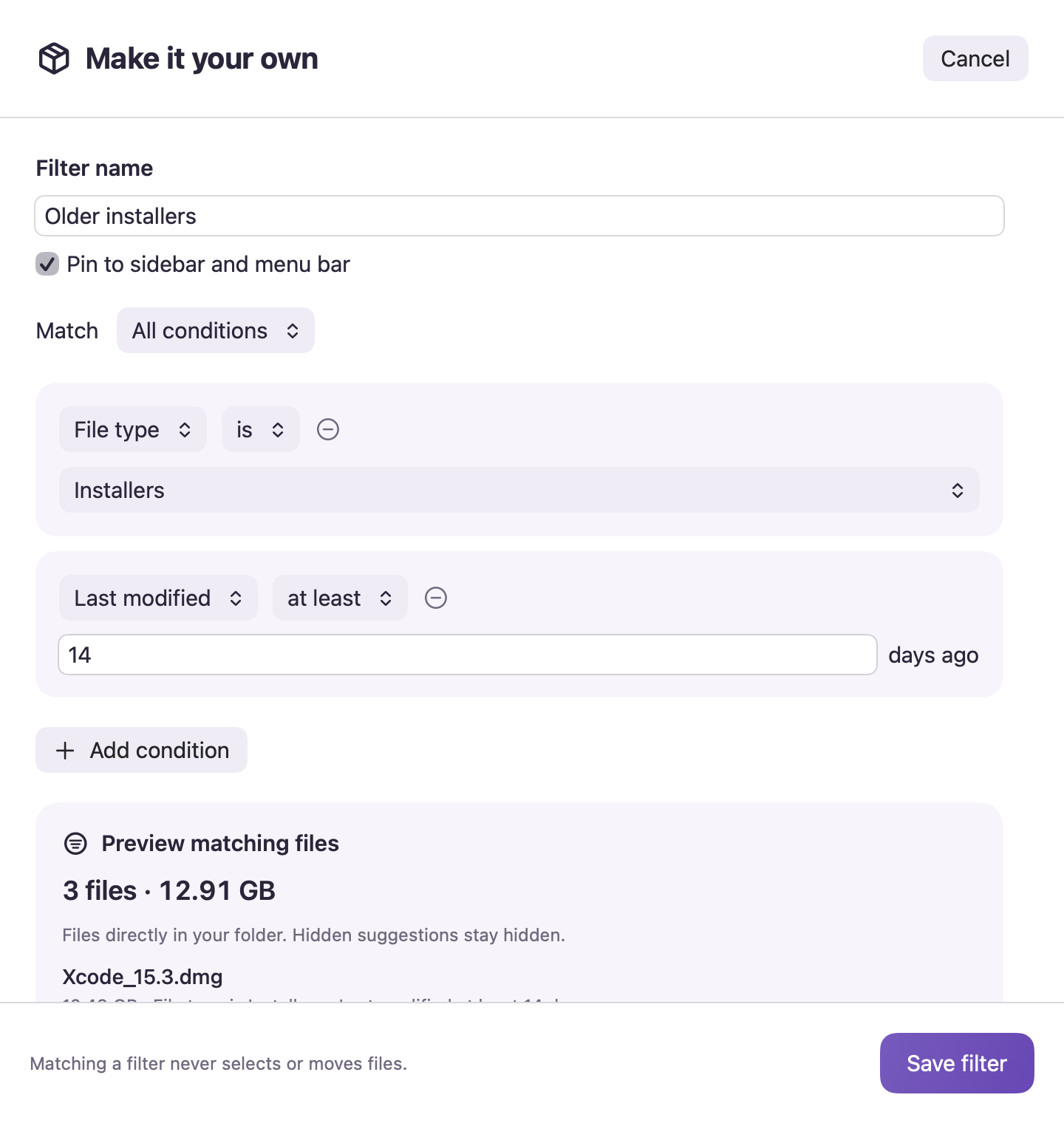Click the Preview matching files heading
This screenshot has width=1064, height=1123.
pyautogui.click(x=220, y=843)
